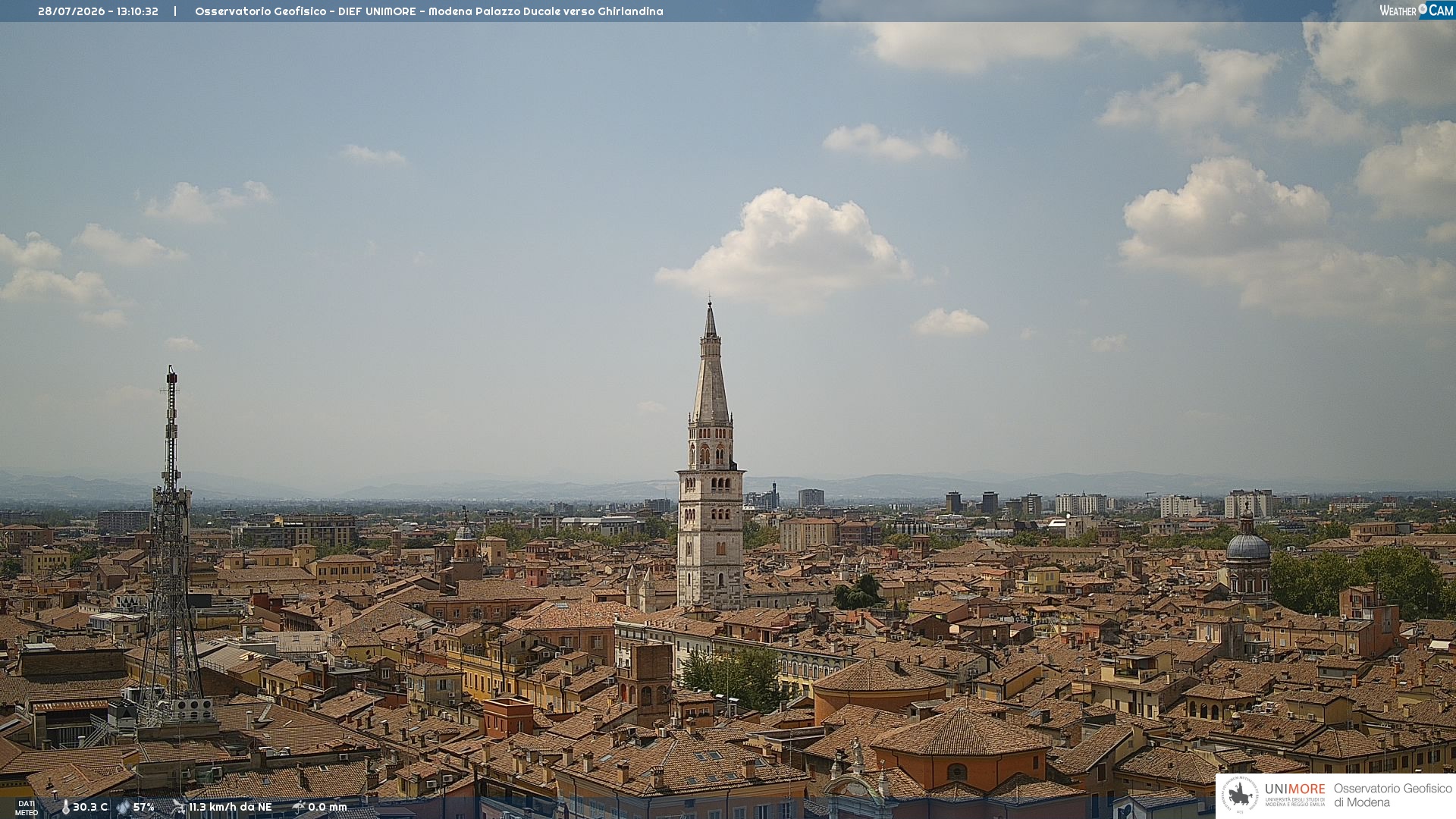The height and width of the screenshot is (819, 1456).
Task: Click the UNIMORE horseman seal logo
Action: tap(1240, 795)
